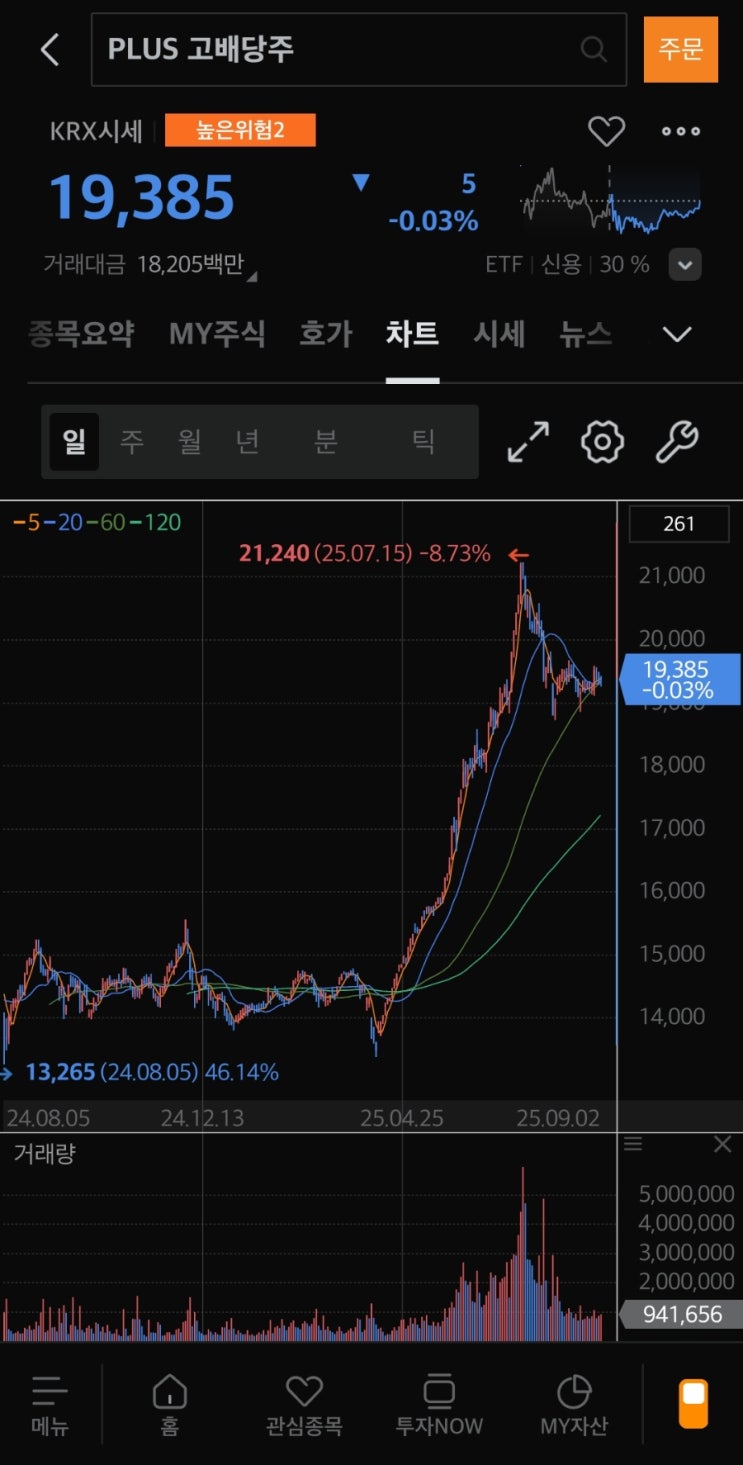Open MY자산 pie chart icon
Image resolution: width=743 pixels, height=1465 pixels.
point(574,1402)
